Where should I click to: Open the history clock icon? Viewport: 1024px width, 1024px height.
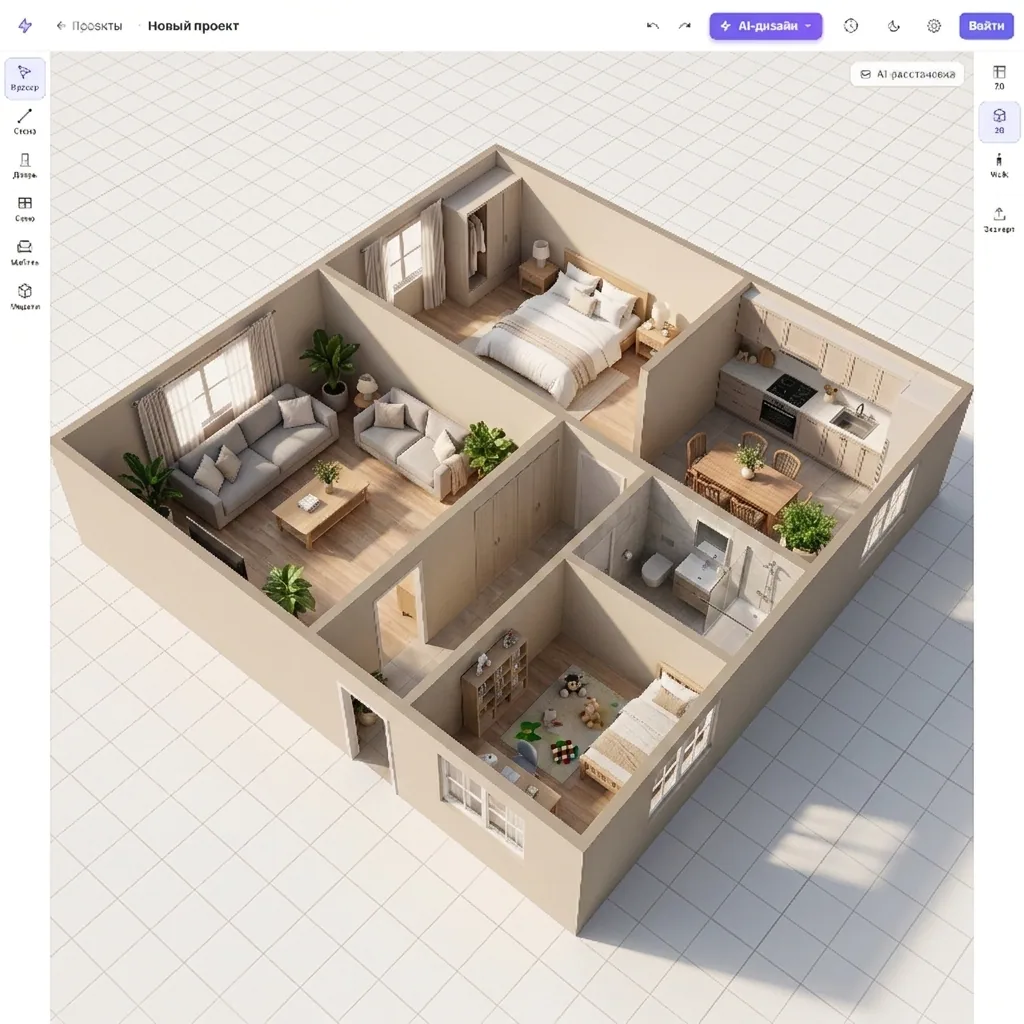click(x=851, y=26)
